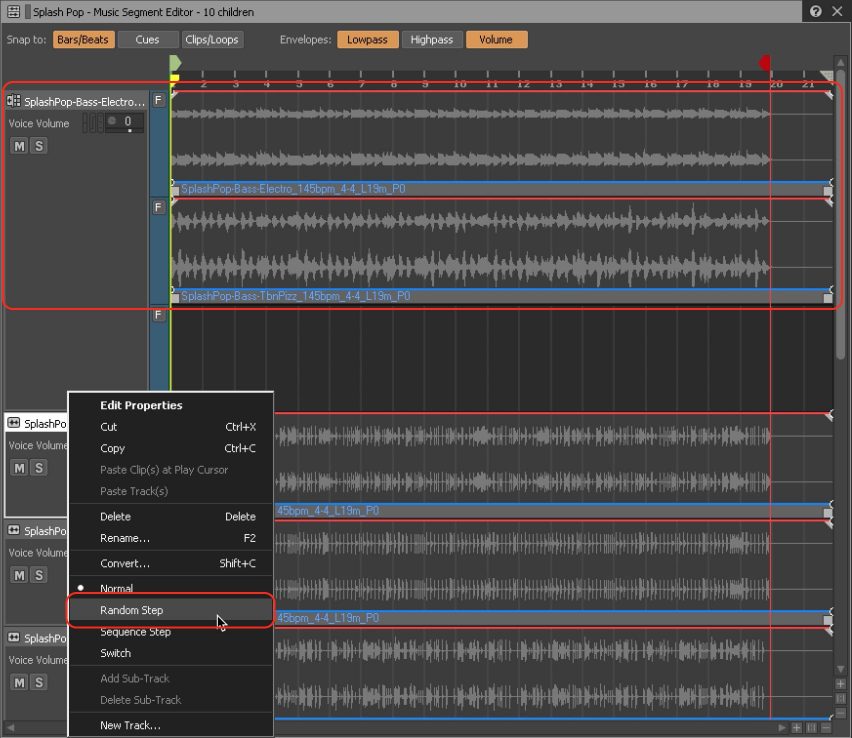The width and height of the screenshot is (852, 738).
Task: Click the green entry cue marker on timeline
Action: pyautogui.click(x=174, y=63)
